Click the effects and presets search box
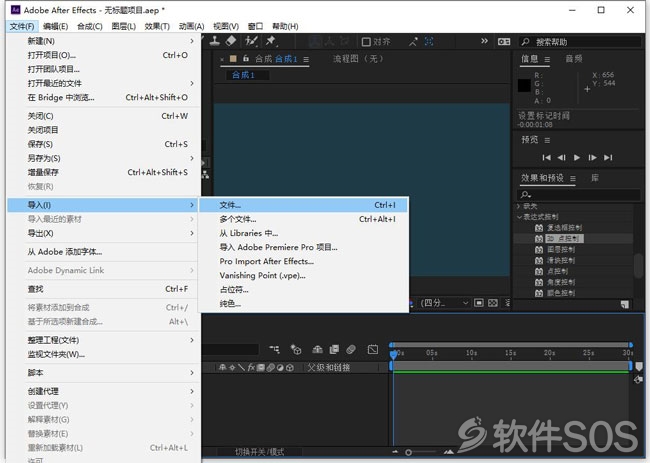Image resolution: width=650 pixels, height=463 pixels. coord(579,194)
